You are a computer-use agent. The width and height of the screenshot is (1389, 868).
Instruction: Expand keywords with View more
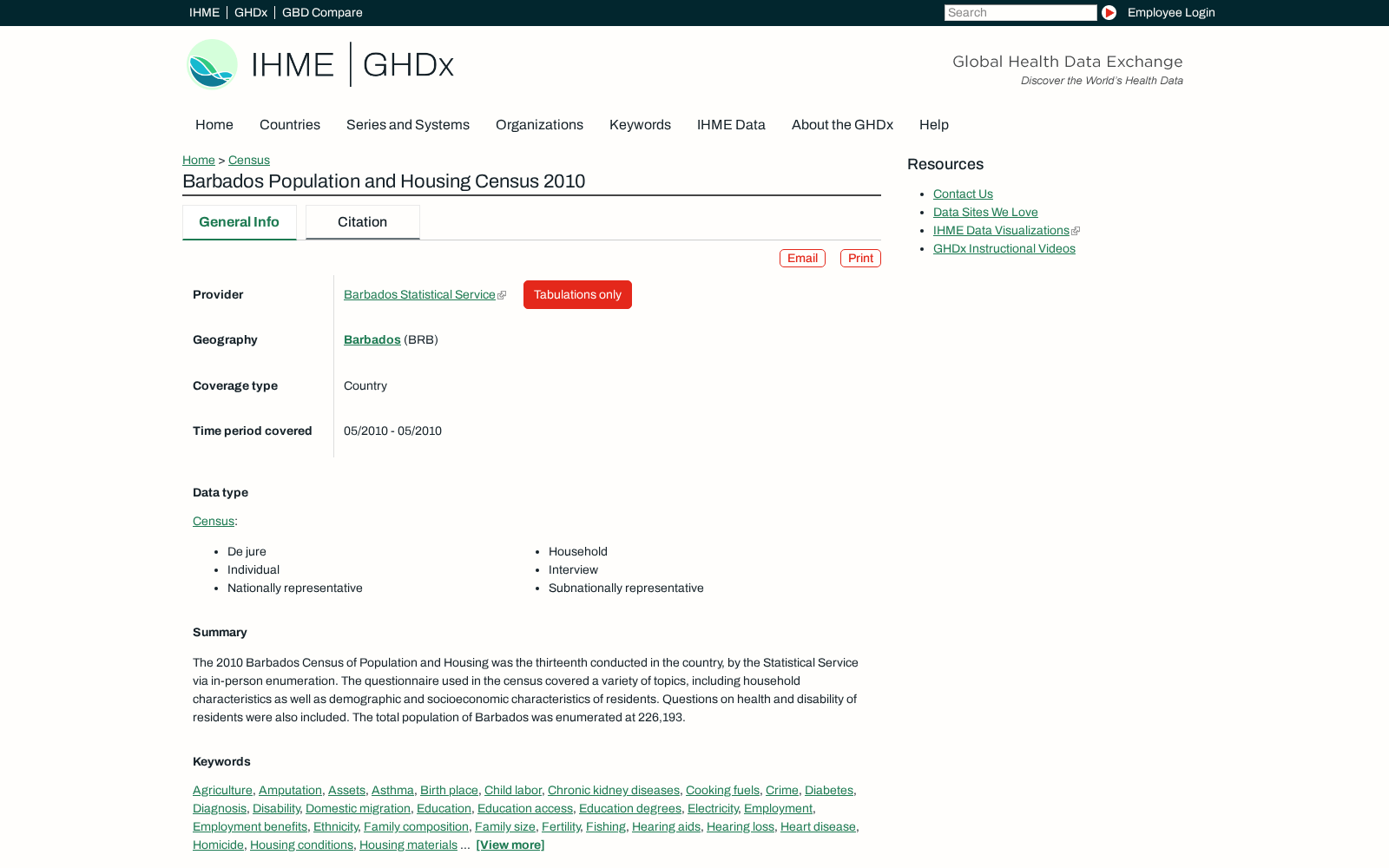pyautogui.click(x=510, y=845)
